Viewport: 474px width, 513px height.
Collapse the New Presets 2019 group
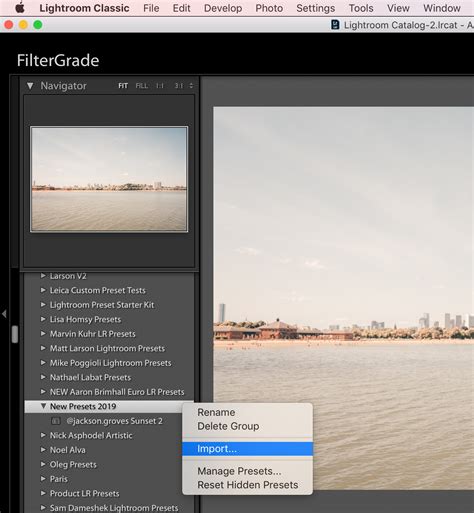[x=43, y=406]
